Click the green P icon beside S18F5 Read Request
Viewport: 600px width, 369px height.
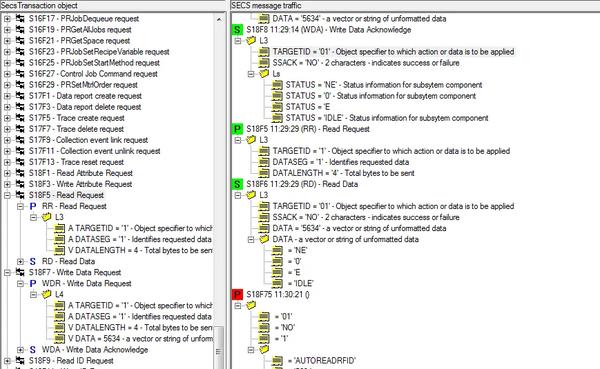tap(237, 129)
